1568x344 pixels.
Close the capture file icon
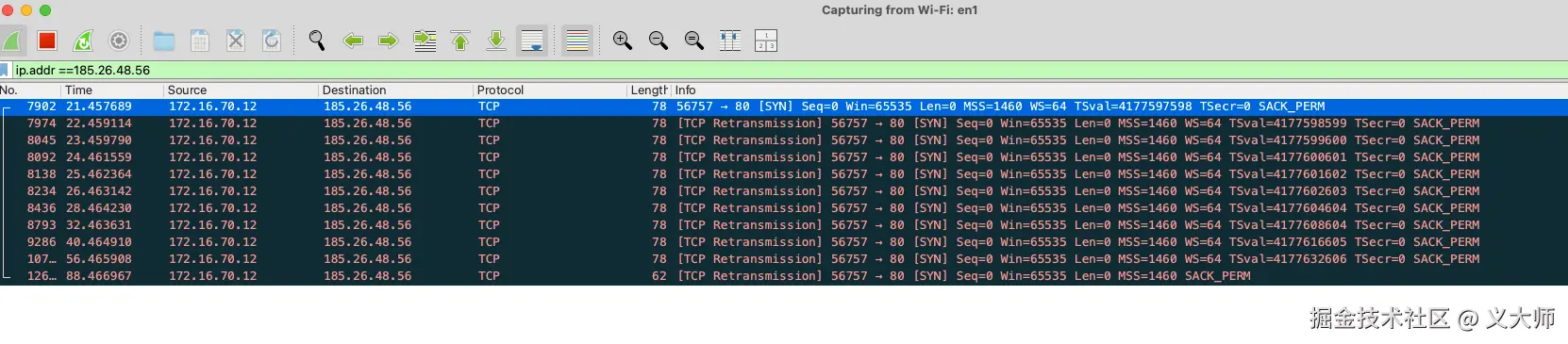[x=236, y=41]
